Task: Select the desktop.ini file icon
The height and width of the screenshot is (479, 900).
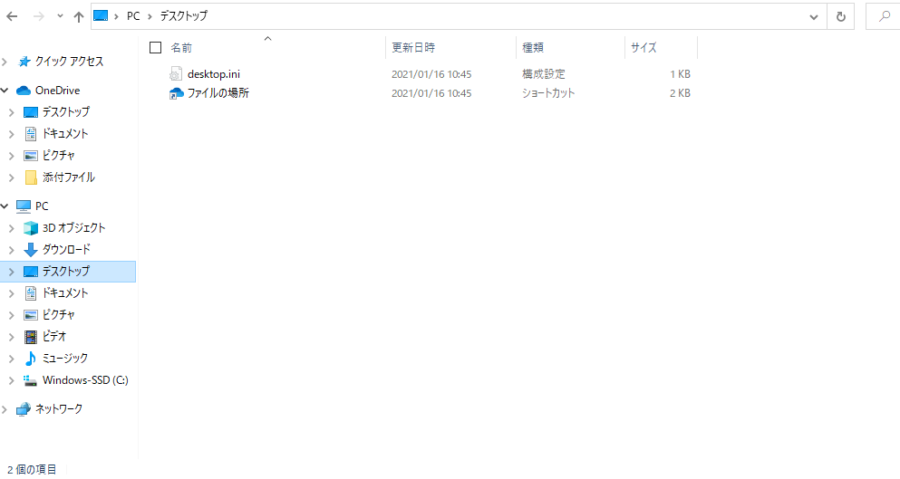Action: tap(176, 74)
